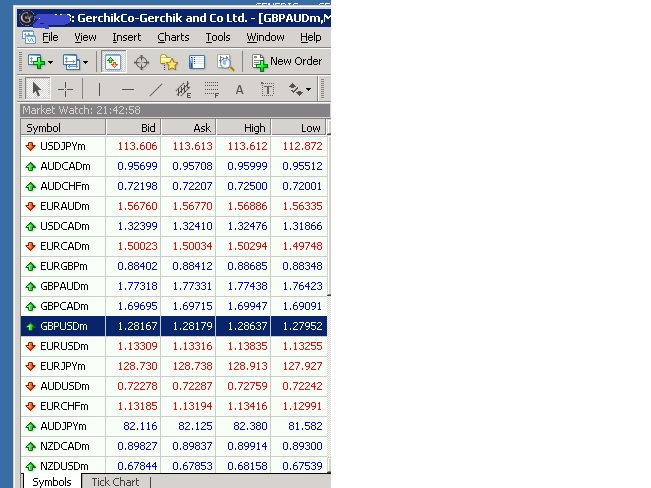
Task: Select the Text Label tool
Action: tap(267, 89)
